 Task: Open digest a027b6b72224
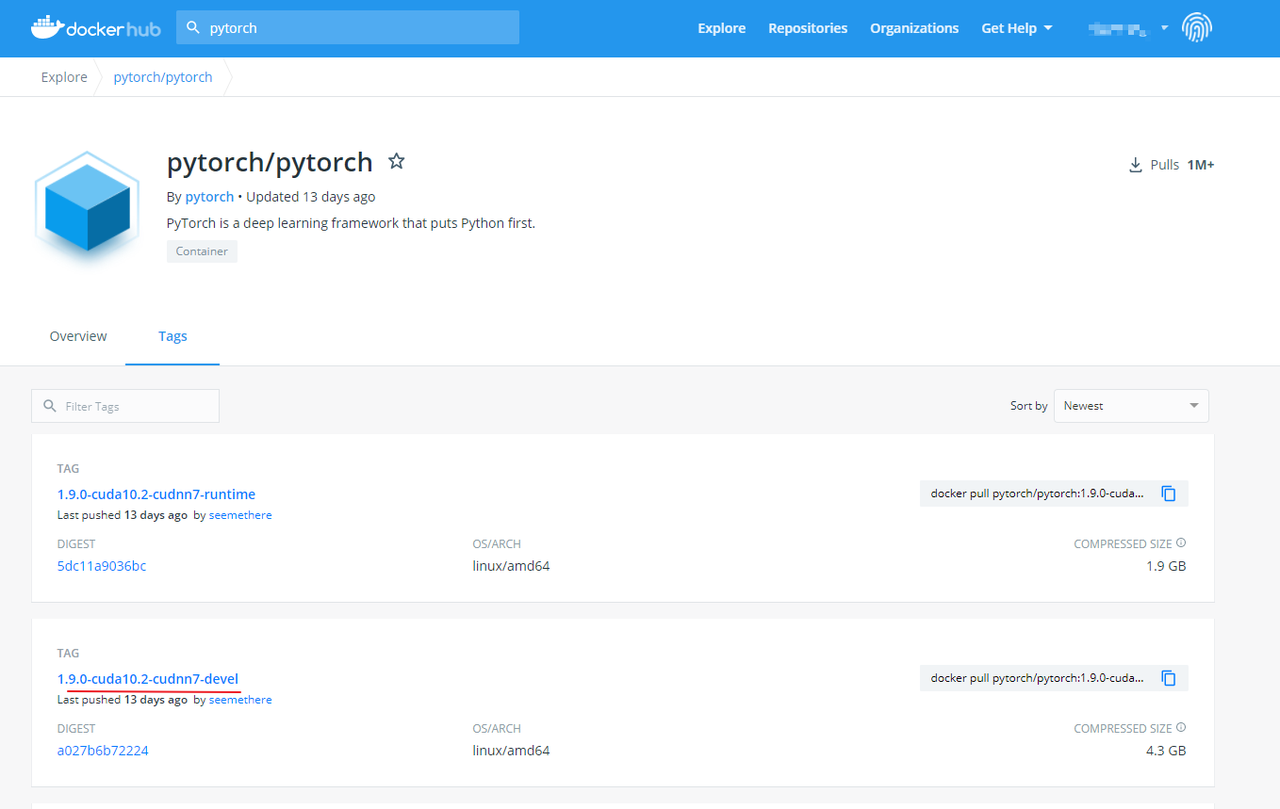click(x=103, y=750)
